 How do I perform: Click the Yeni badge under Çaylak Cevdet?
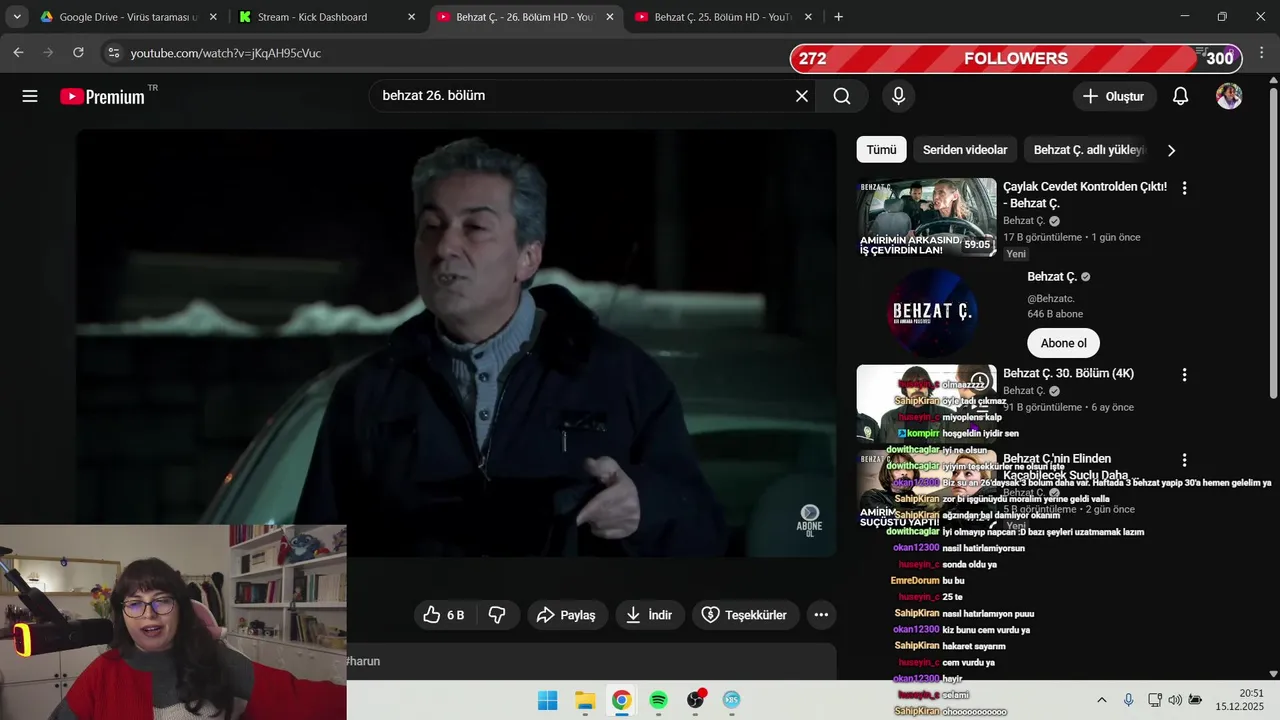click(1016, 254)
